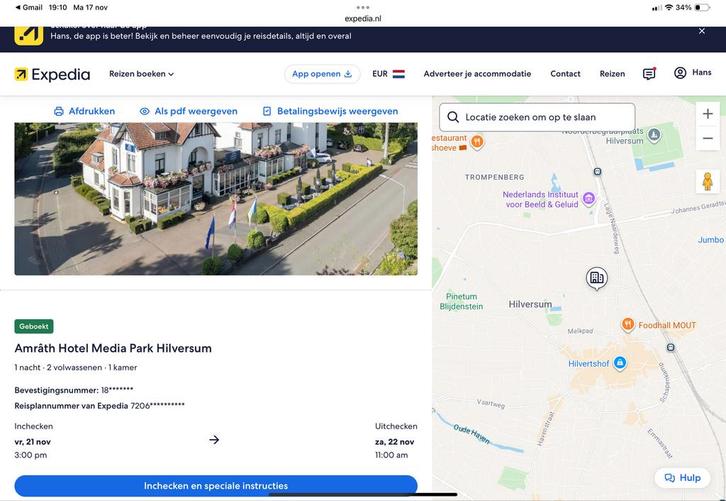
Task: Click the Locatie zoeken search field
Action: (537, 117)
